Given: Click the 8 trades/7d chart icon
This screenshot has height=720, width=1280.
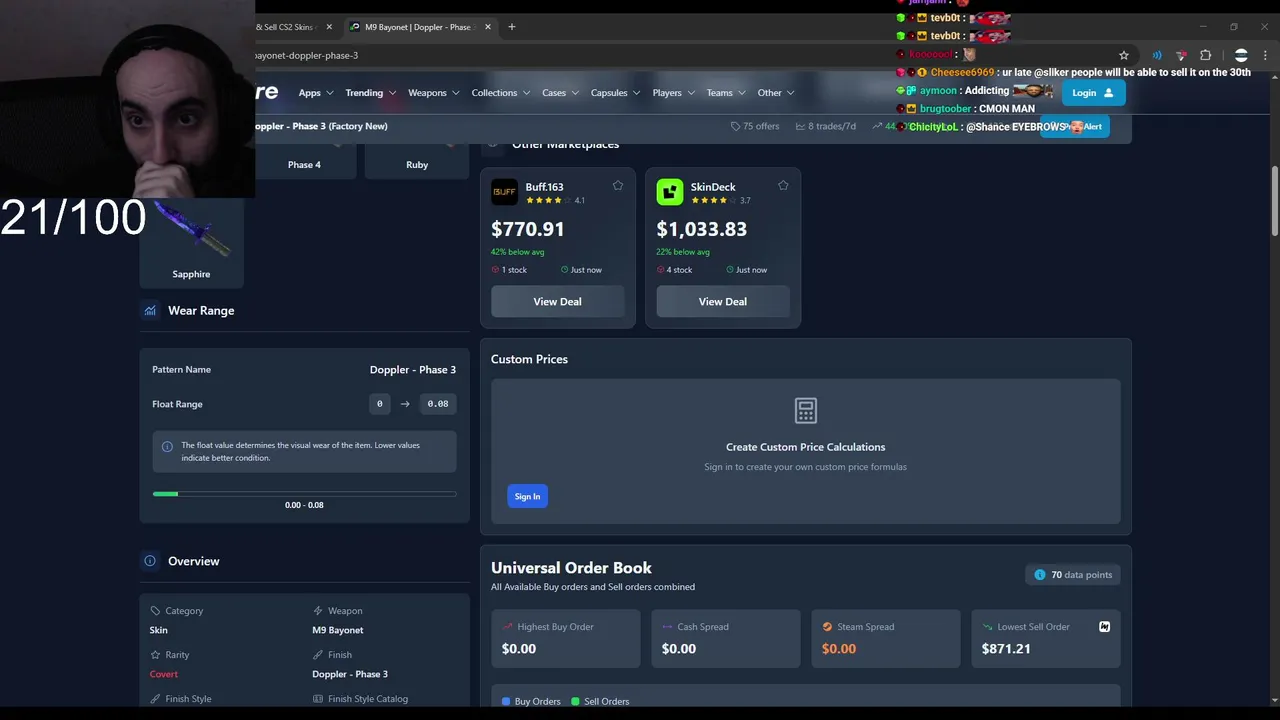Looking at the screenshot, I should point(800,126).
